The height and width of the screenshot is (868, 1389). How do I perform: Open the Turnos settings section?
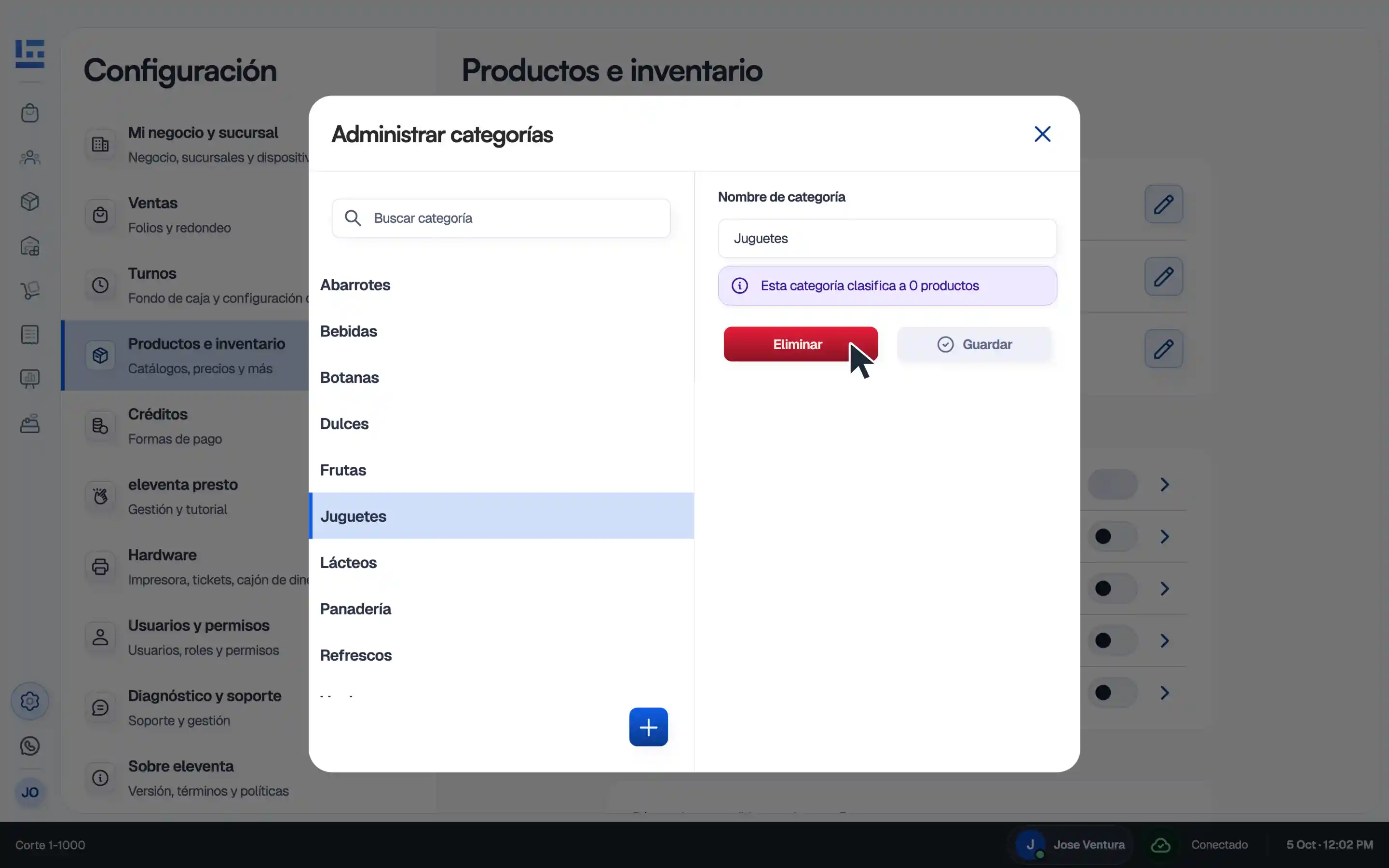click(x=185, y=285)
